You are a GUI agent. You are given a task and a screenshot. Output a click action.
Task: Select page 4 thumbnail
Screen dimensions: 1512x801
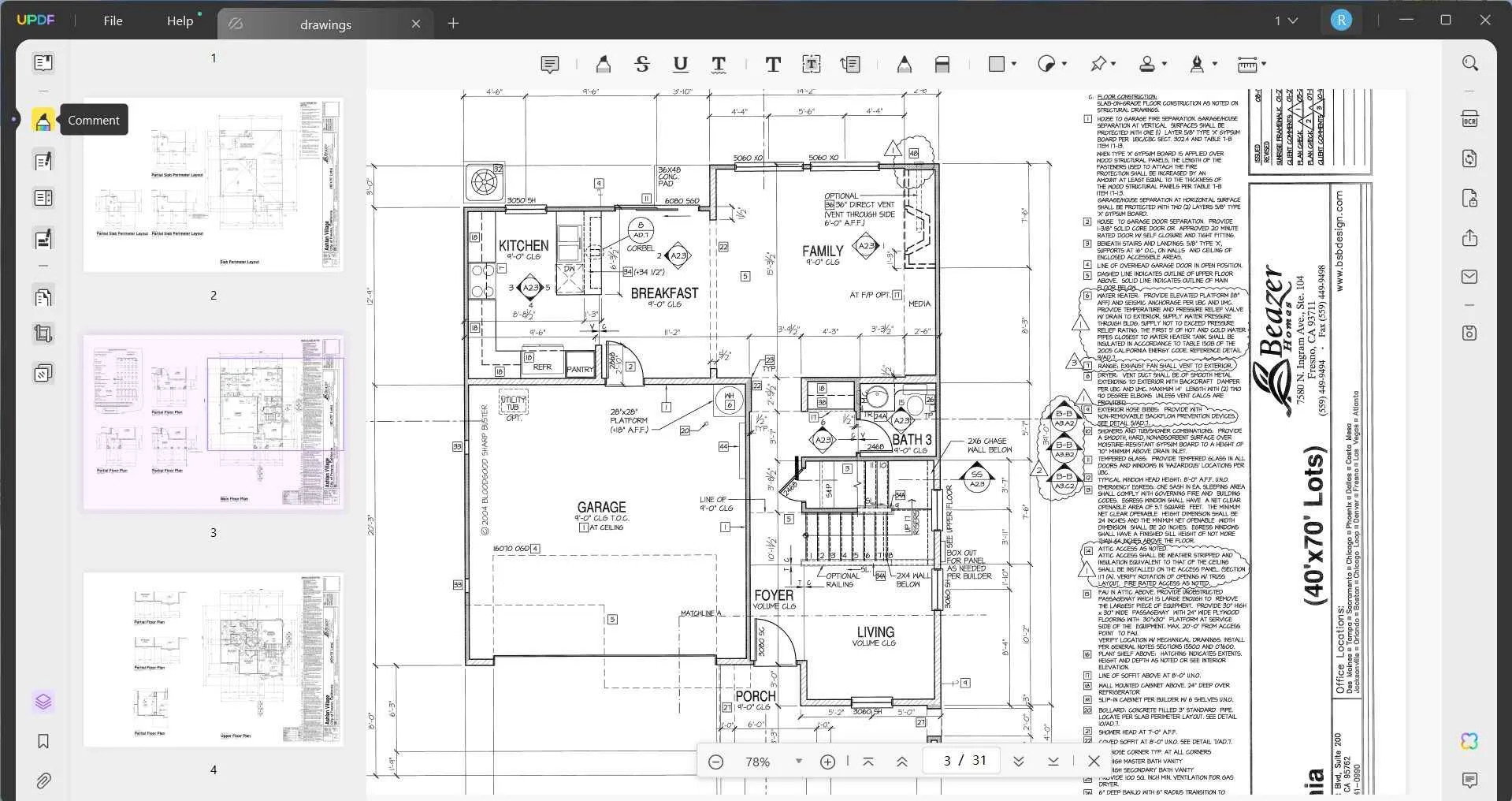213,660
